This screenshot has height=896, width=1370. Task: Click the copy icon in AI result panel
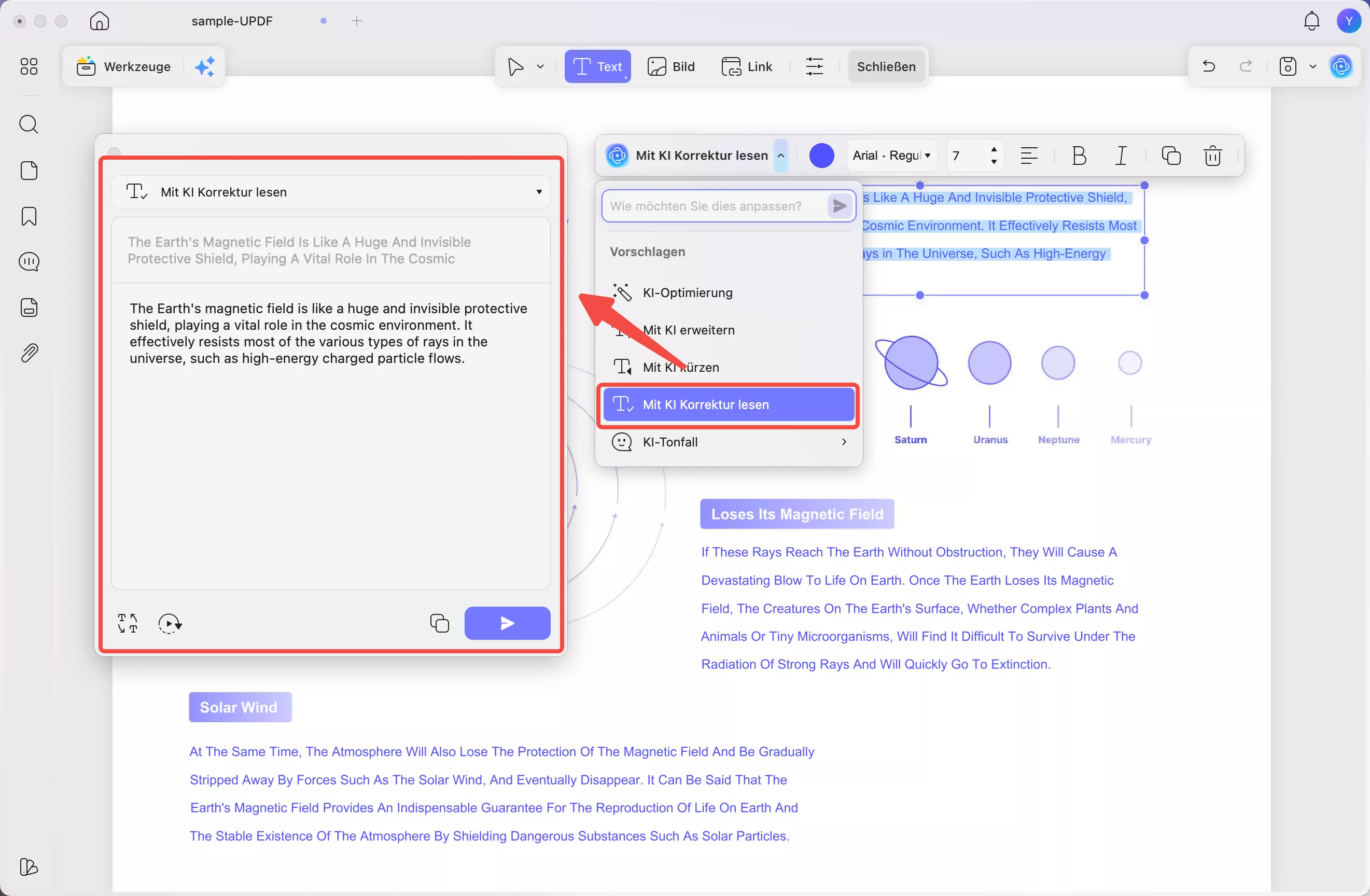pyautogui.click(x=439, y=623)
